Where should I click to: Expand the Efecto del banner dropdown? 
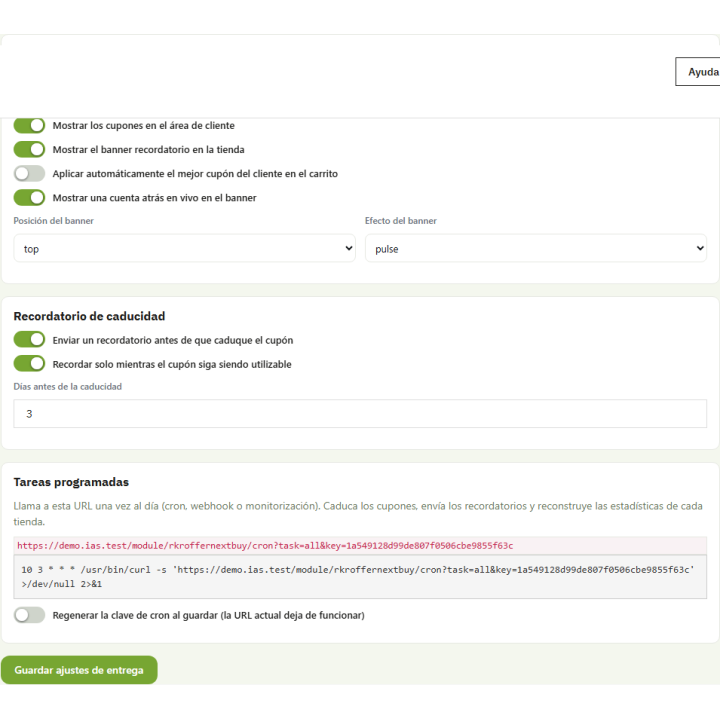536,248
